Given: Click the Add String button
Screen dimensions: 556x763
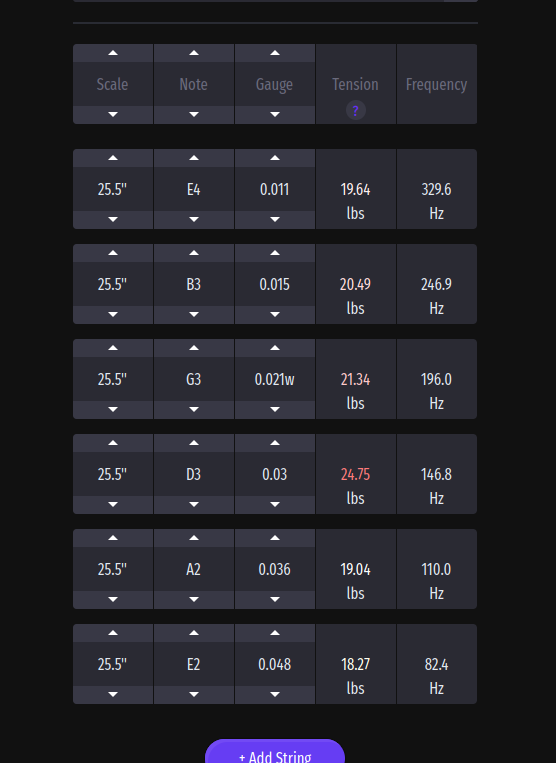Looking at the screenshot, I should pos(275,752).
